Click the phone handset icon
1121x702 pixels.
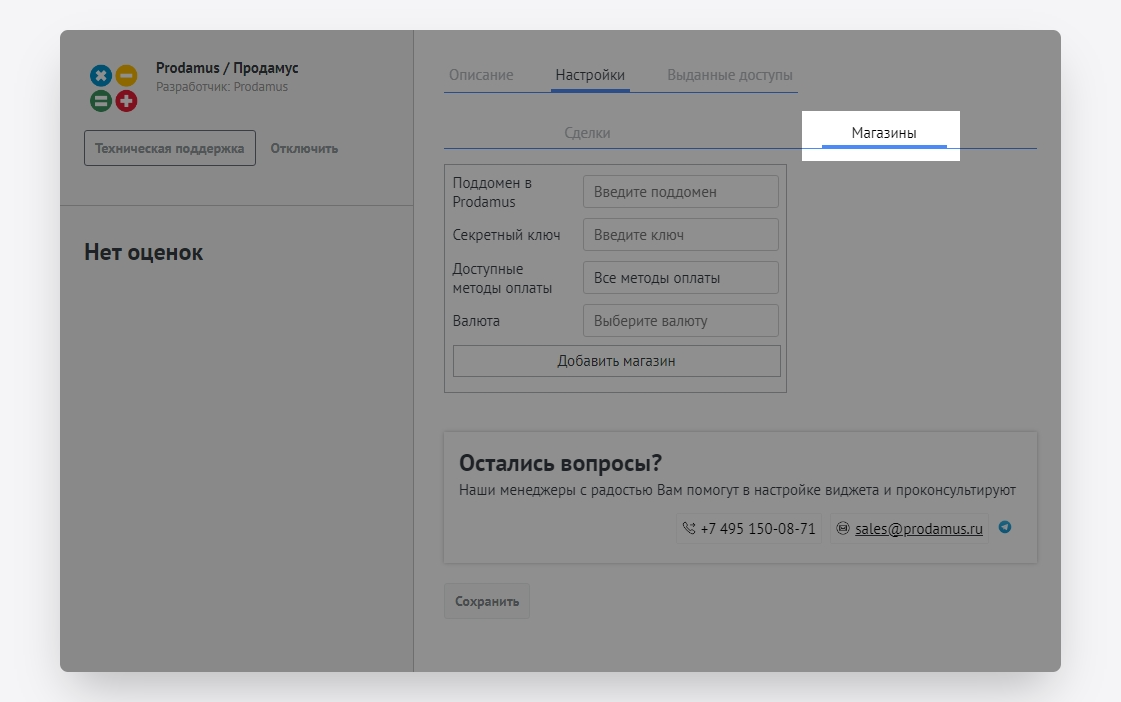pos(688,529)
